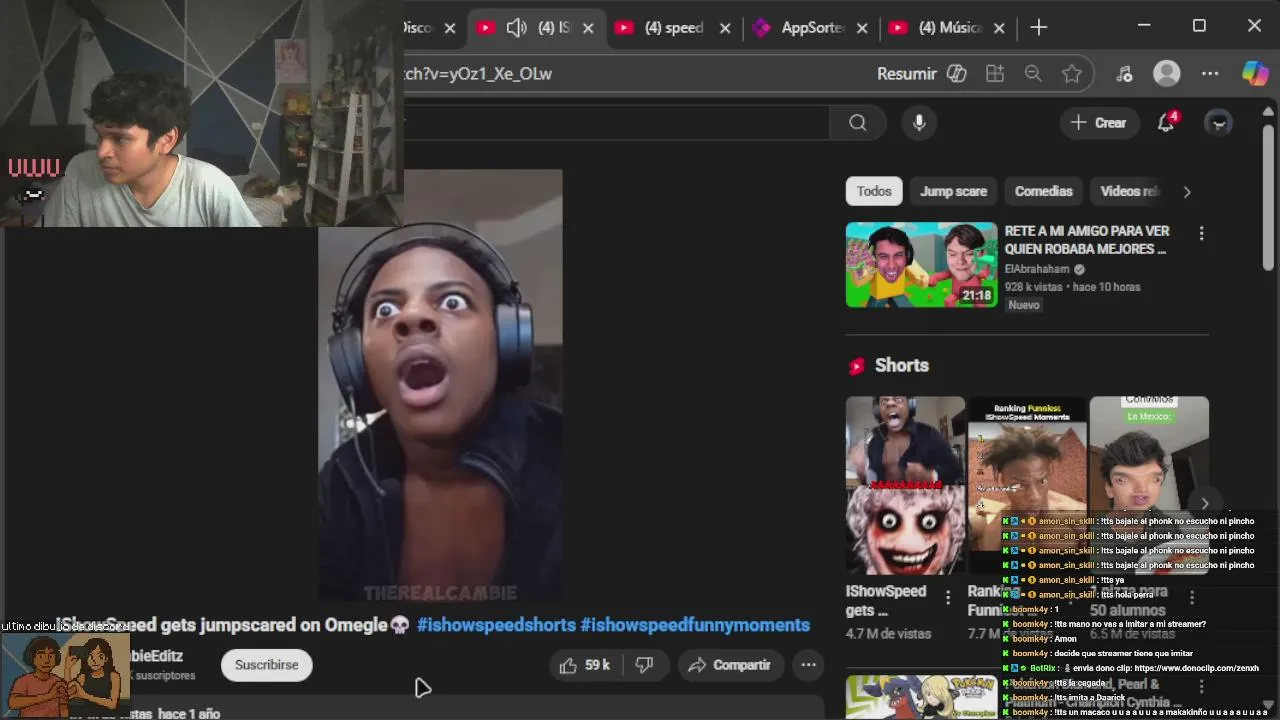Click the Copilot summarize icon next to Resumir
The image size is (1280, 720).
click(957, 73)
